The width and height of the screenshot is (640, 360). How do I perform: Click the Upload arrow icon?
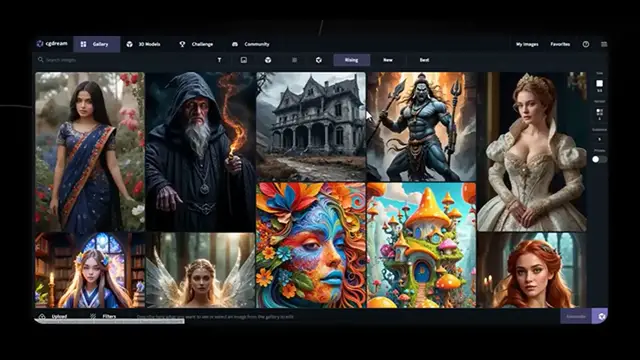[42, 316]
